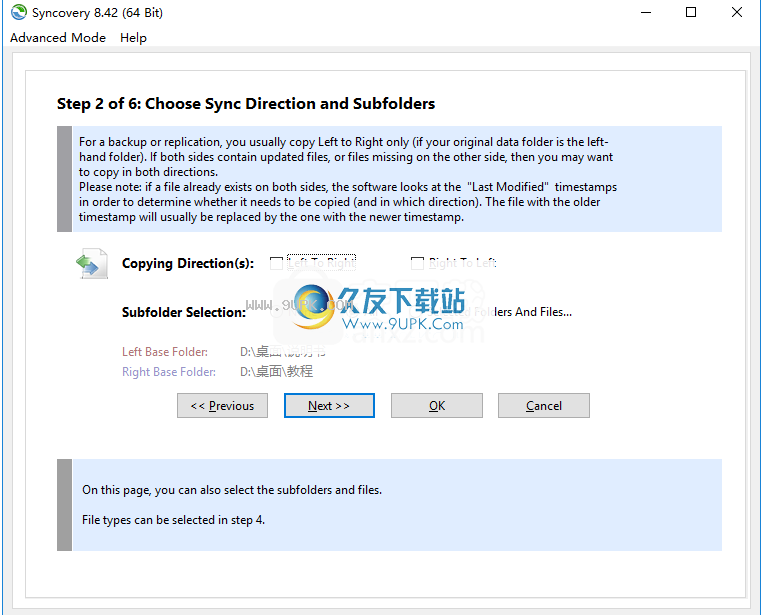
Task: Click the Step 2 of 6 heading
Action: (x=246, y=104)
